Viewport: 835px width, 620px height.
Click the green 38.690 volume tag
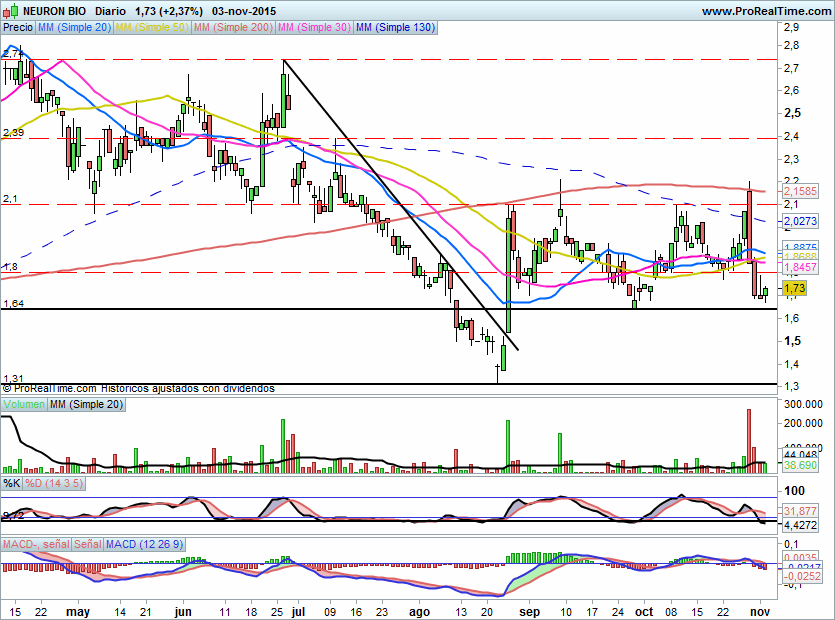coord(800,465)
